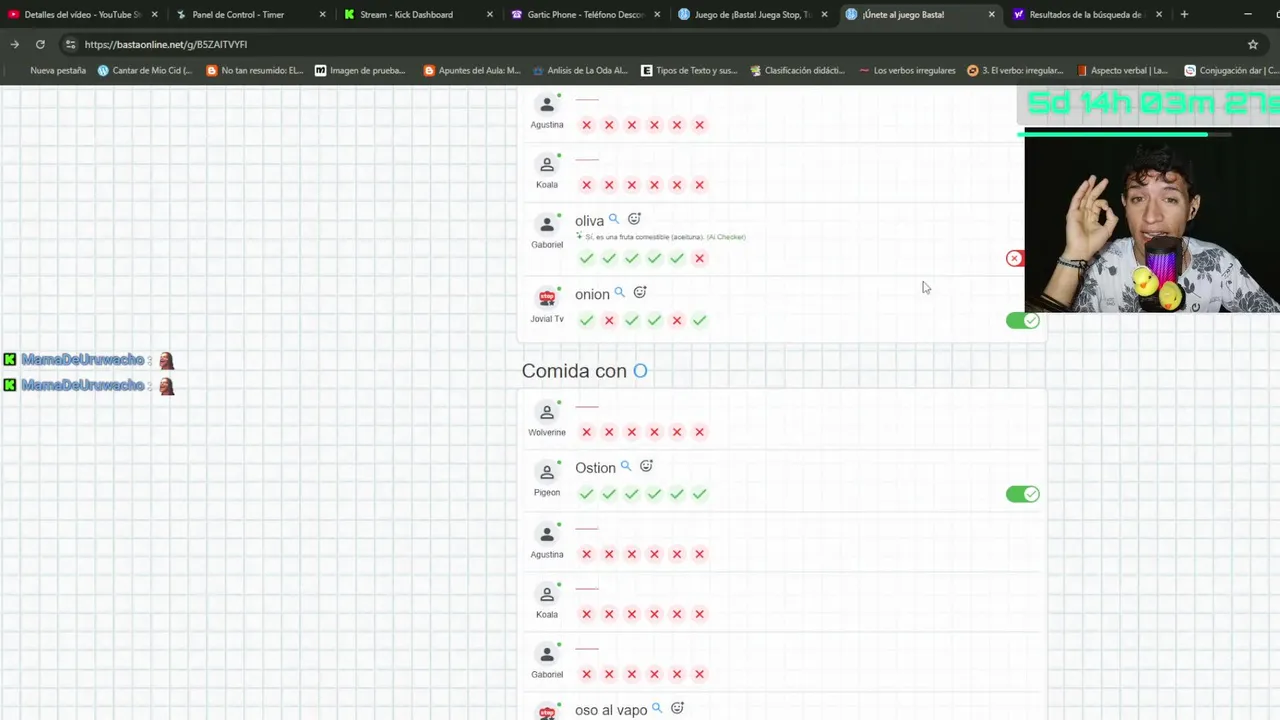
Task: Click the answer text 'oso al vapo'
Action: click(611, 710)
